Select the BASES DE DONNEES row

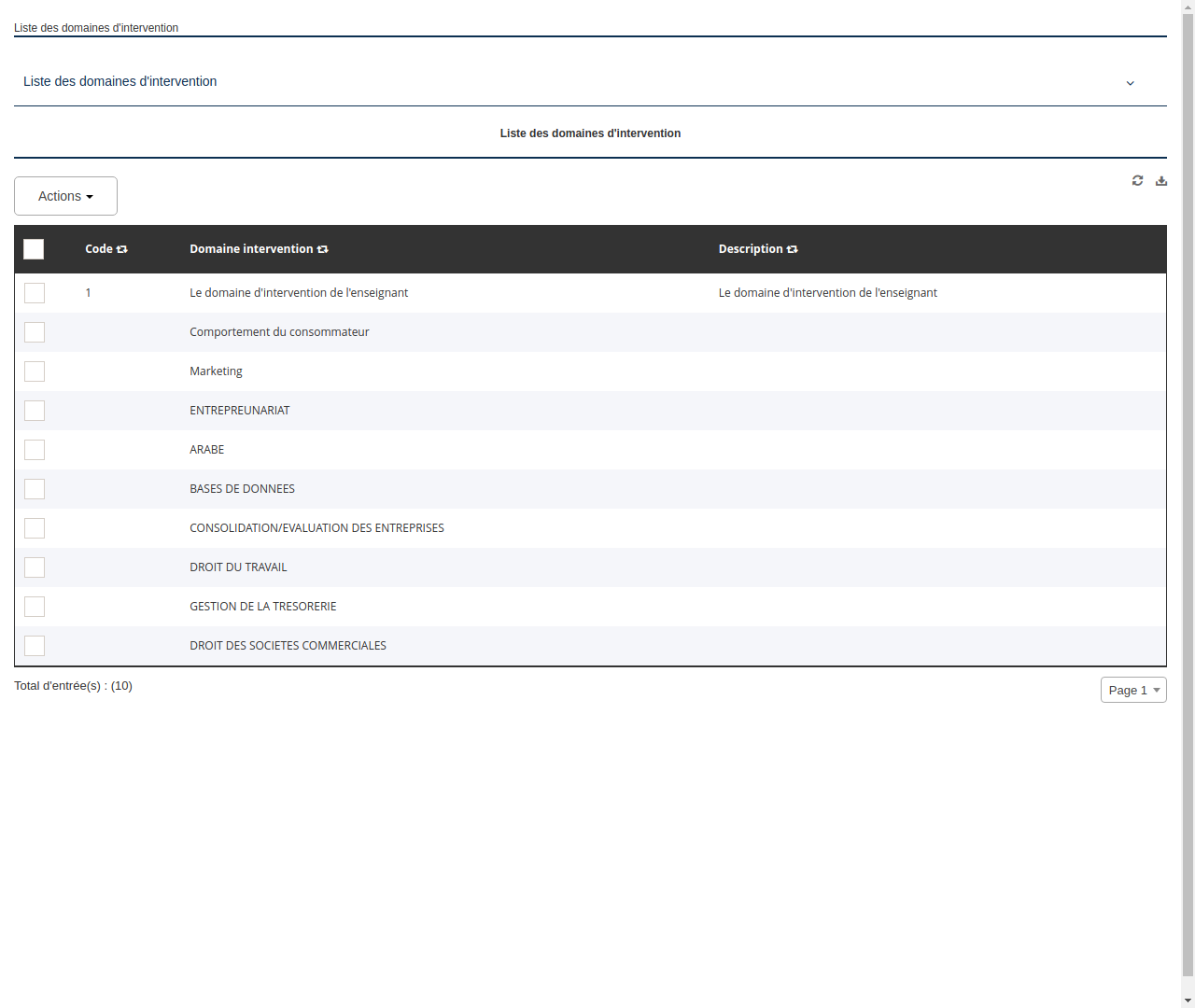[34, 488]
